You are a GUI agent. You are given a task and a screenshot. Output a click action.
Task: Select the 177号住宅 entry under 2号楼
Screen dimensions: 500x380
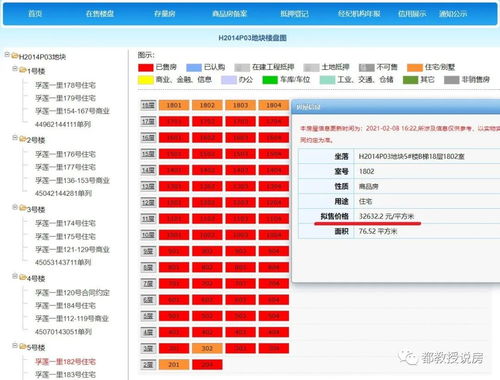pyautogui.click(x=65, y=167)
